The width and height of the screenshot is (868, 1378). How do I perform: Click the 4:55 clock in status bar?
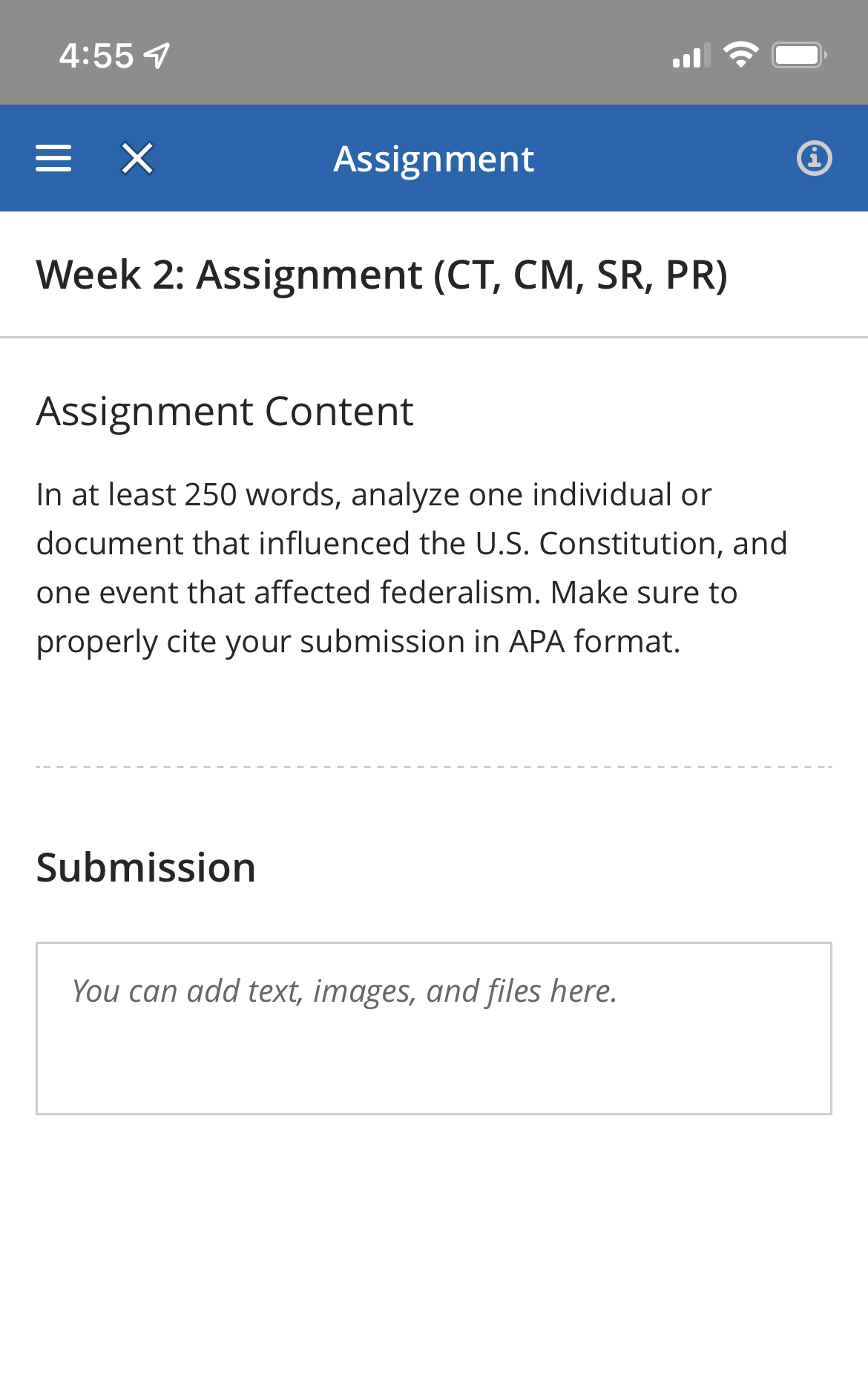(x=96, y=56)
